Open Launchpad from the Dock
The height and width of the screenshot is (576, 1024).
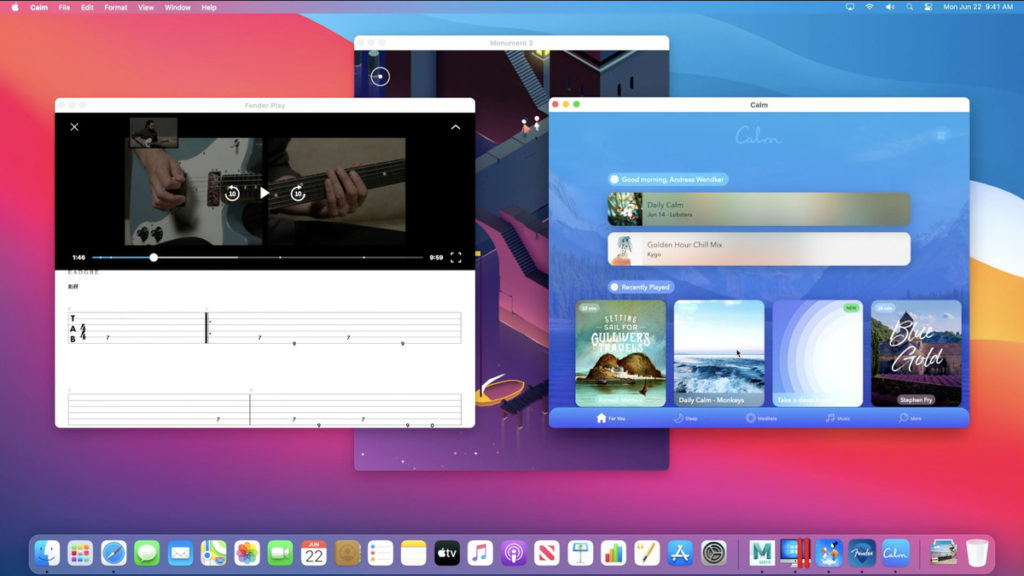(x=80, y=554)
